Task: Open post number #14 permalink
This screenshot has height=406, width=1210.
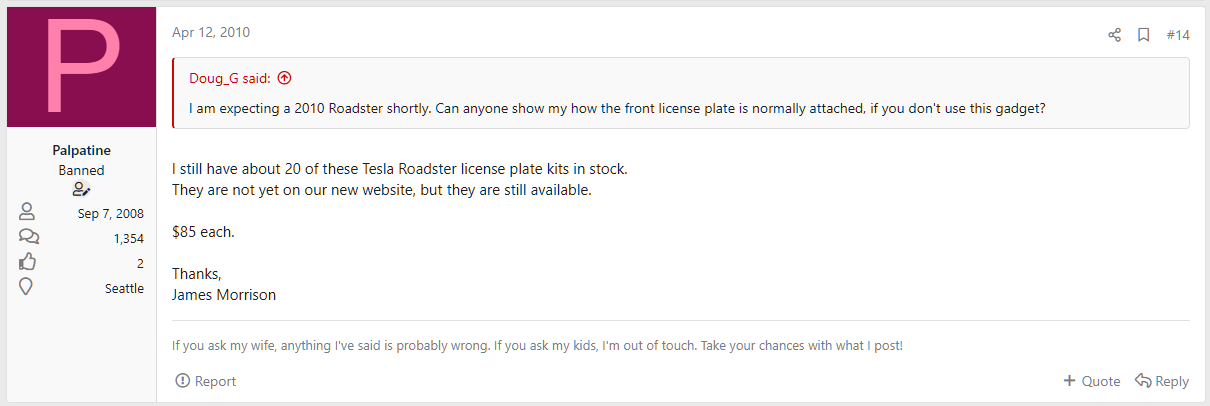Action: point(1178,35)
